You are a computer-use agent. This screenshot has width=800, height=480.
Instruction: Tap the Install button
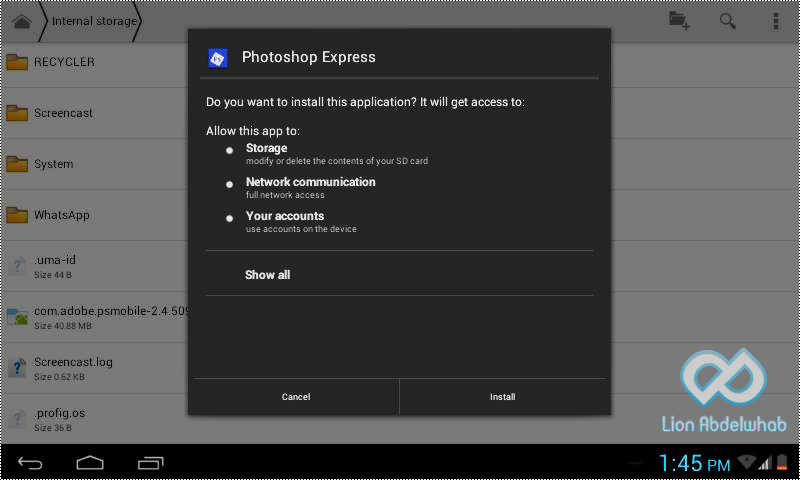pos(505,397)
